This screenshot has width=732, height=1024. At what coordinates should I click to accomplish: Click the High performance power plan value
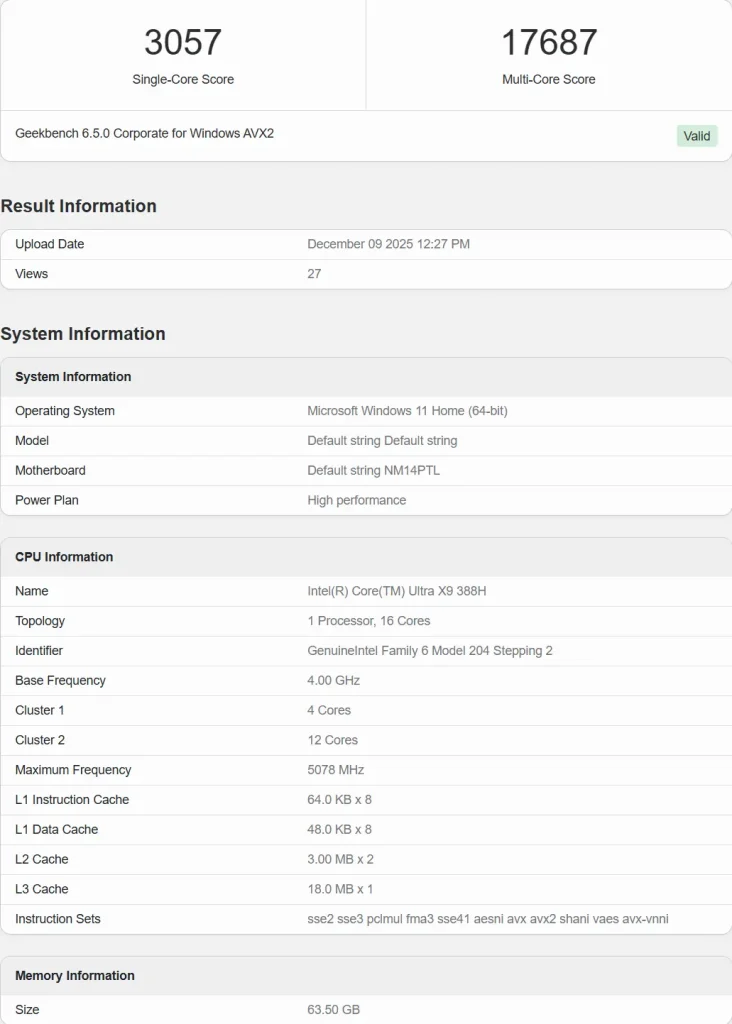coord(356,500)
